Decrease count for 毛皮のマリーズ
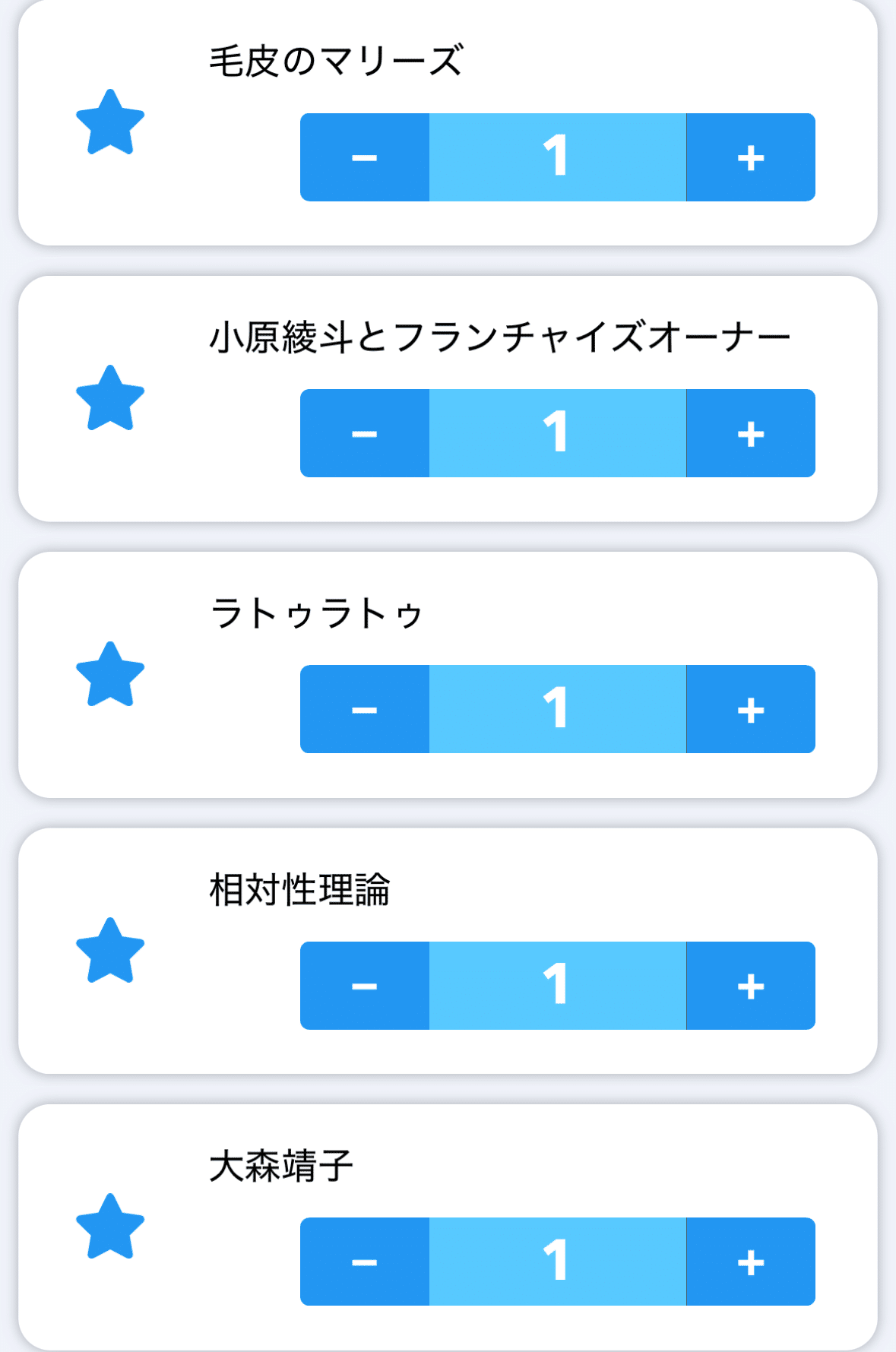This screenshot has height=1352, width=896. tap(365, 157)
